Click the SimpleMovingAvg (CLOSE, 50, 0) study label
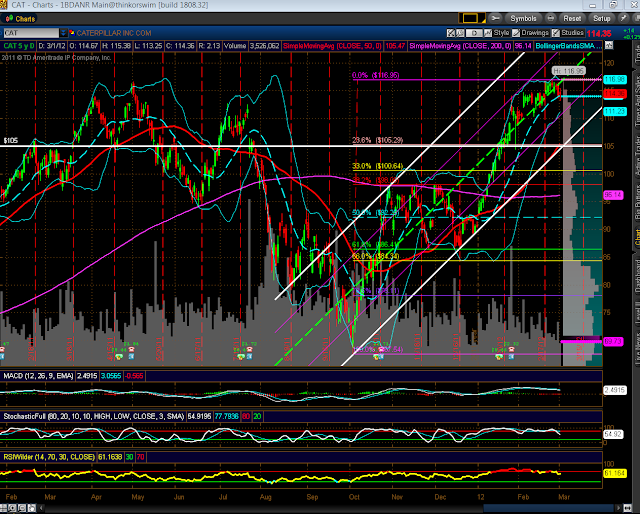 click(332, 46)
